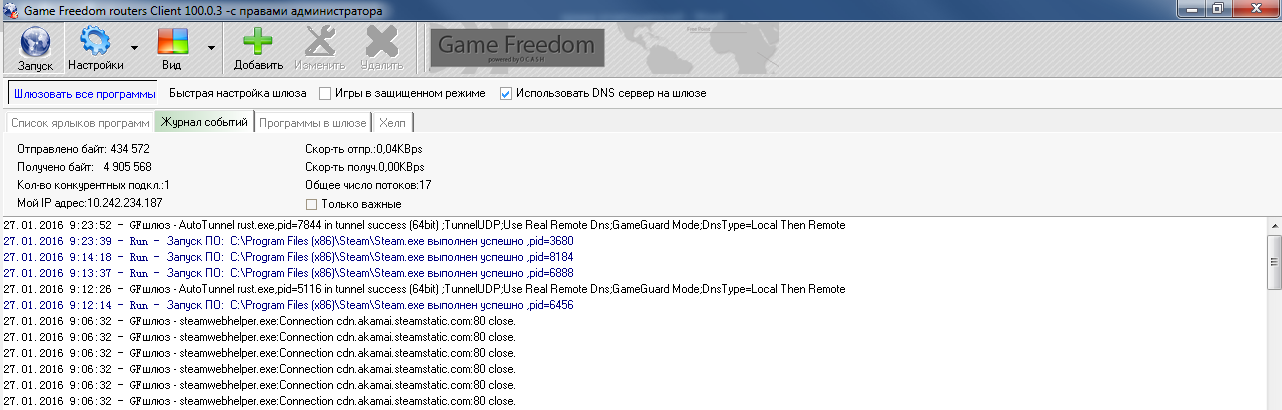Open the Хелп tab
The width and height of the screenshot is (1282, 410).
click(393, 122)
